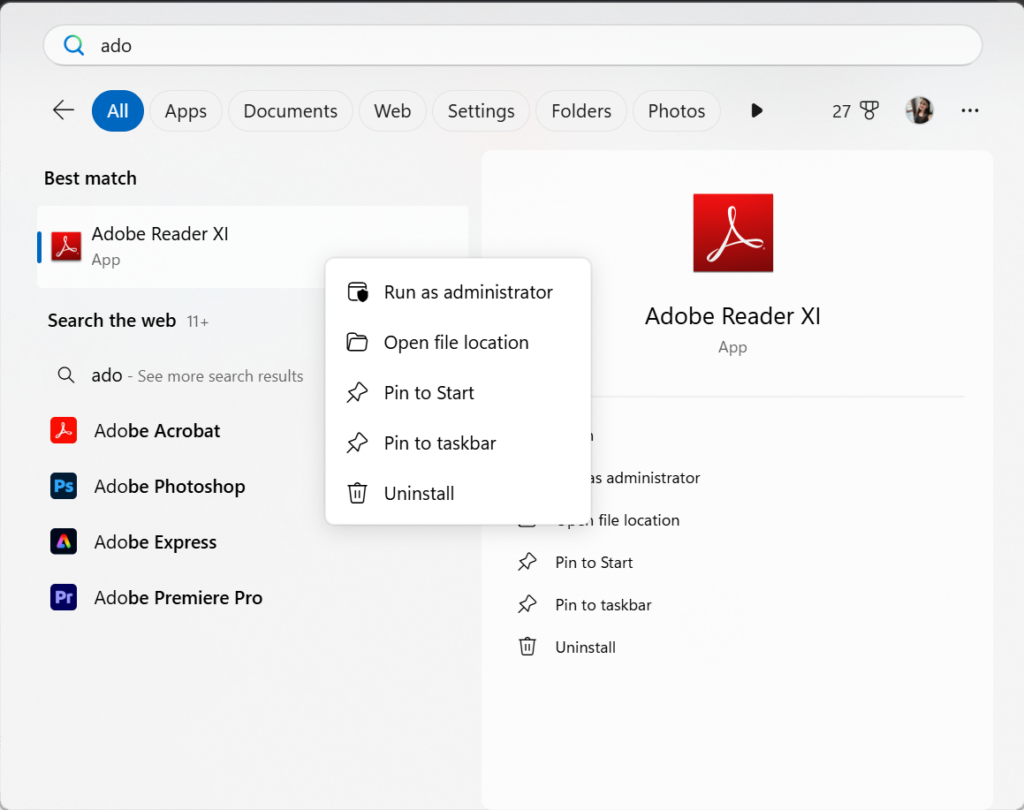The height and width of the screenshot is (810, 1024).
Task: Click 'as administrator' action in details pane
Action: point(645,478)
